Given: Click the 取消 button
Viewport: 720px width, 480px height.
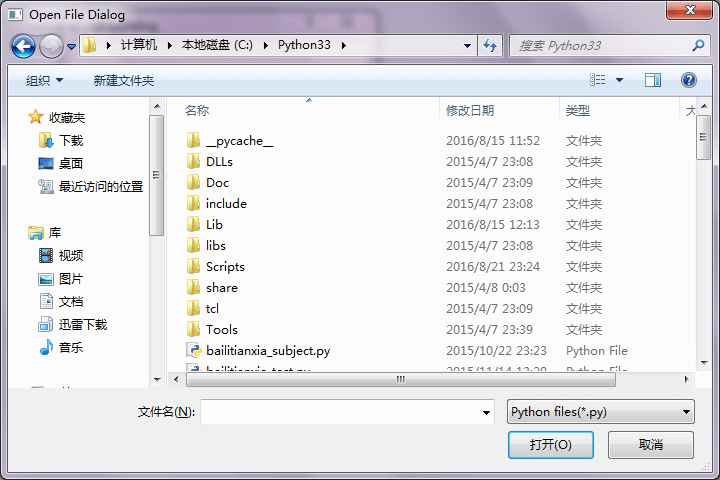Looking at the screenshot, I should [651, 445].
